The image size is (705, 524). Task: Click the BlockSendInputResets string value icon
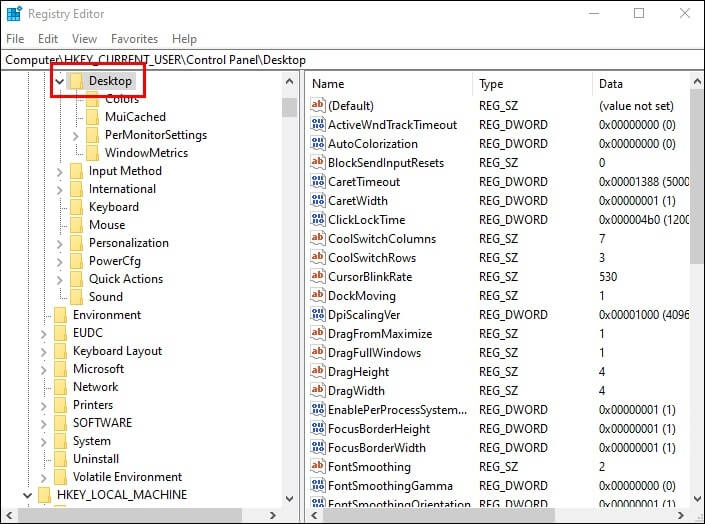point(317,162)
